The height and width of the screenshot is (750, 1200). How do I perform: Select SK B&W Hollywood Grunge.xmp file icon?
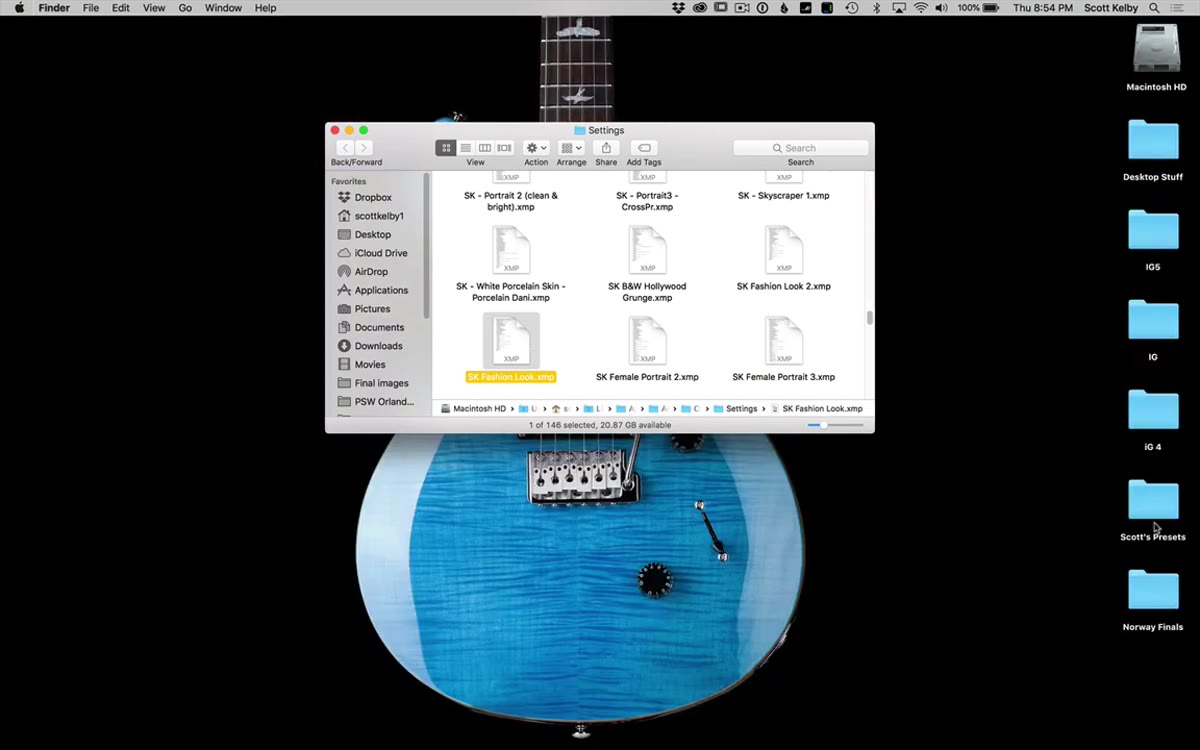[647, 250]
